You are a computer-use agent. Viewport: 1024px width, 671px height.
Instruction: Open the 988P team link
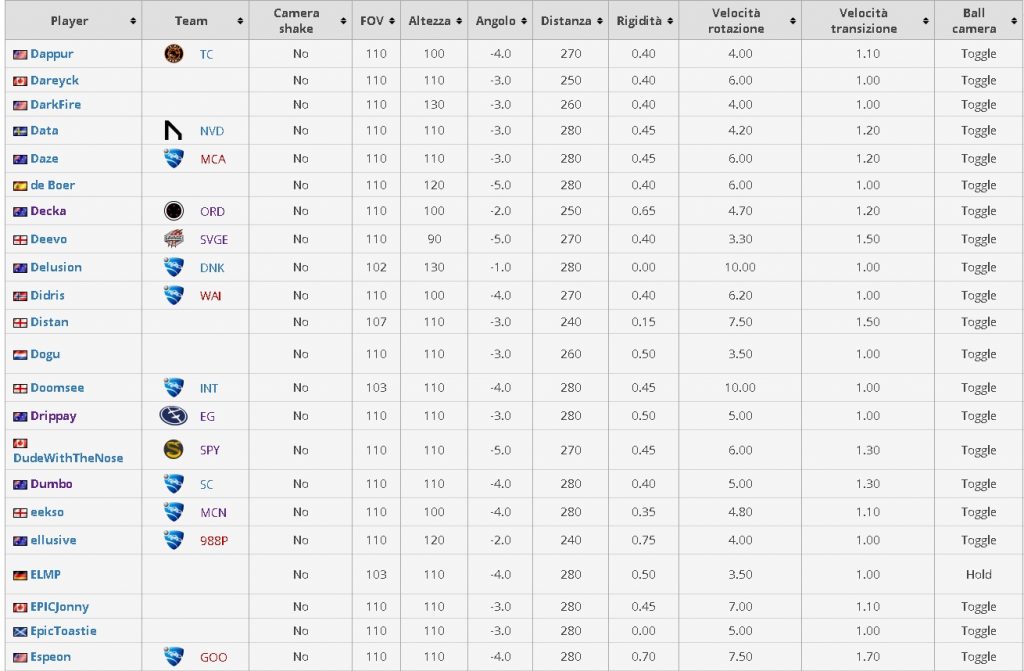pyautogui.click(x=213, y=540)
